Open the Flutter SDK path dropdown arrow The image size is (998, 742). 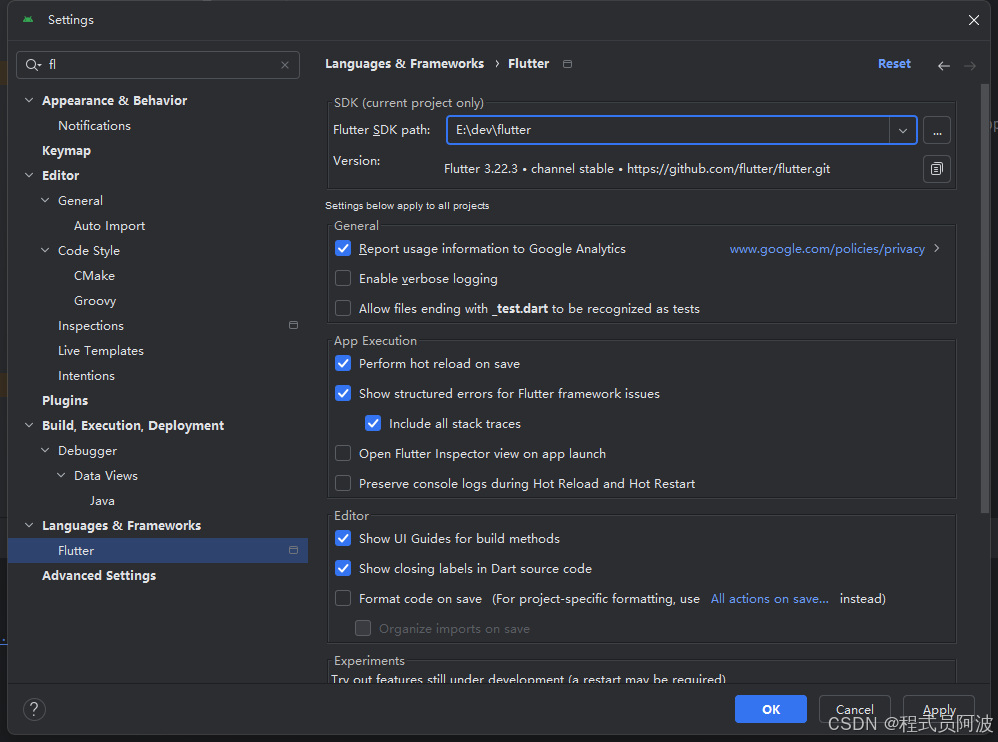pos(903,130)
